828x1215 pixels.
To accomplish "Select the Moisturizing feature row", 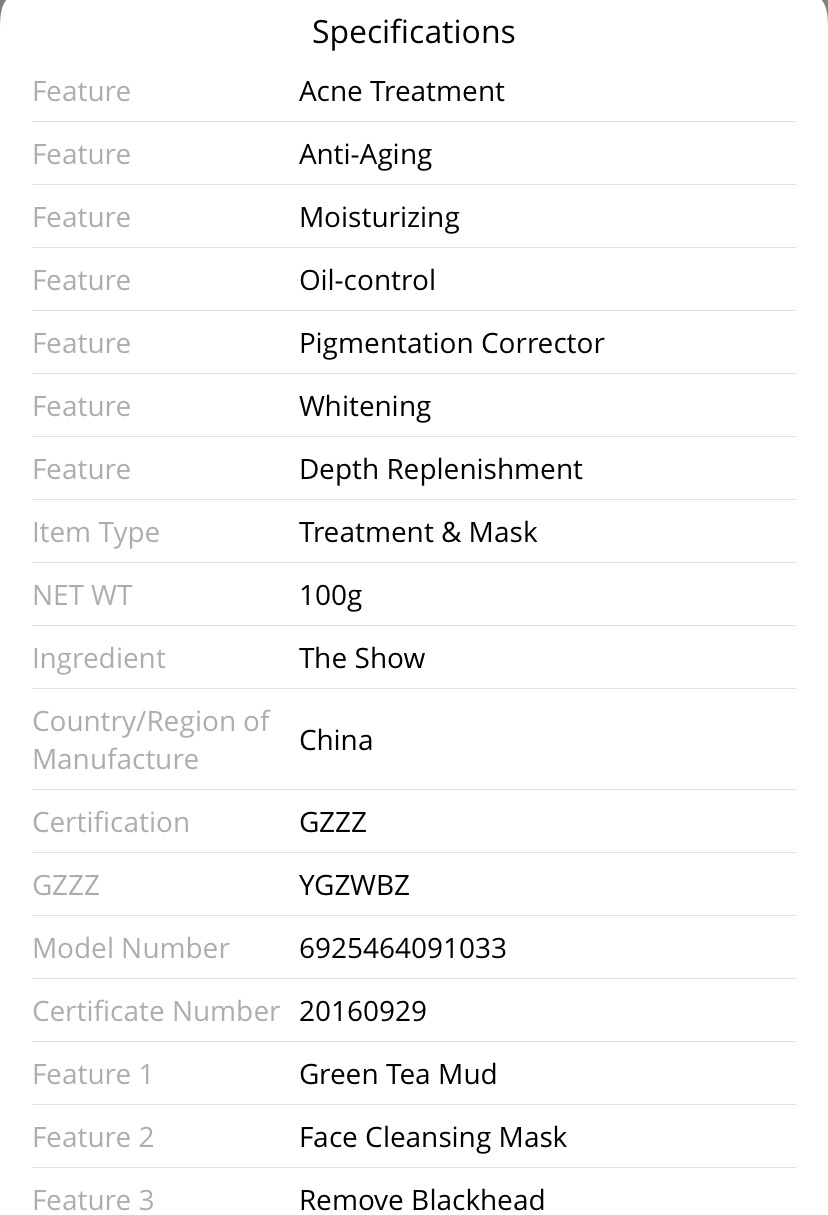I will [414, 217].
